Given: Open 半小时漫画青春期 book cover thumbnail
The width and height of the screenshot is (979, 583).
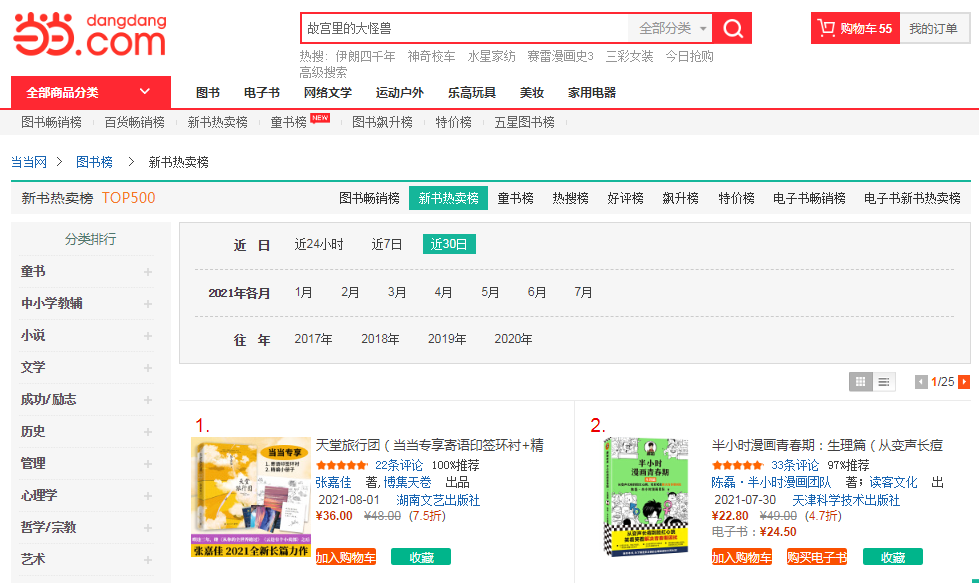Looking at the screenshot, I should (x=646, y=497).
